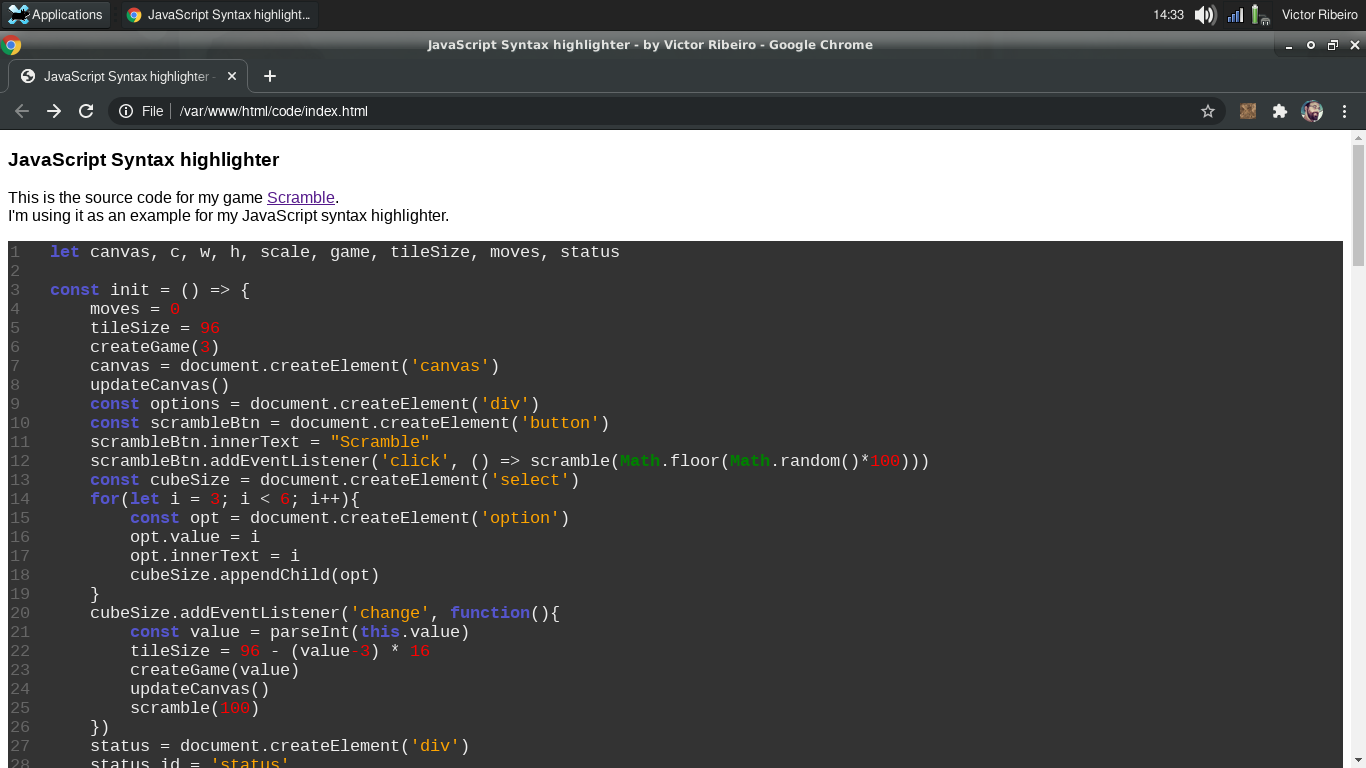Reload the current page
Image resolution: width=1366 pixels, height=768 pixels.
tap(86, 111)
